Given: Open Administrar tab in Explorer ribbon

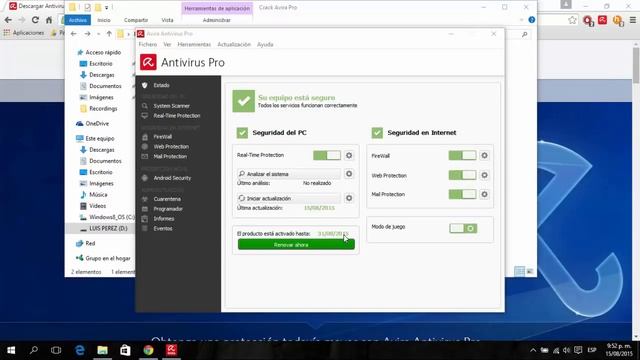Looking at the screenshot, I should [217, 20].
